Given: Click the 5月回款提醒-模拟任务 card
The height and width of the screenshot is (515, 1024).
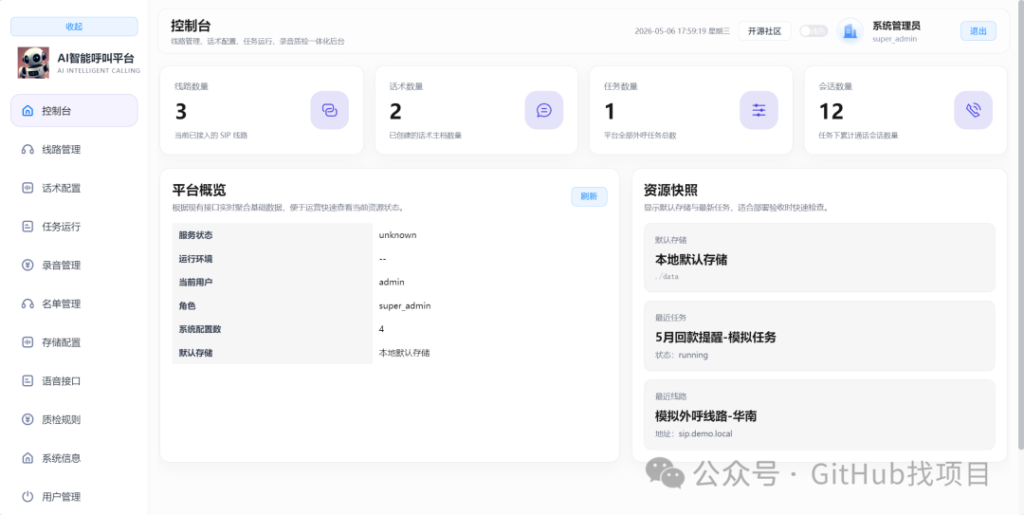Looking at the screenshot, I should pos(819,336).
